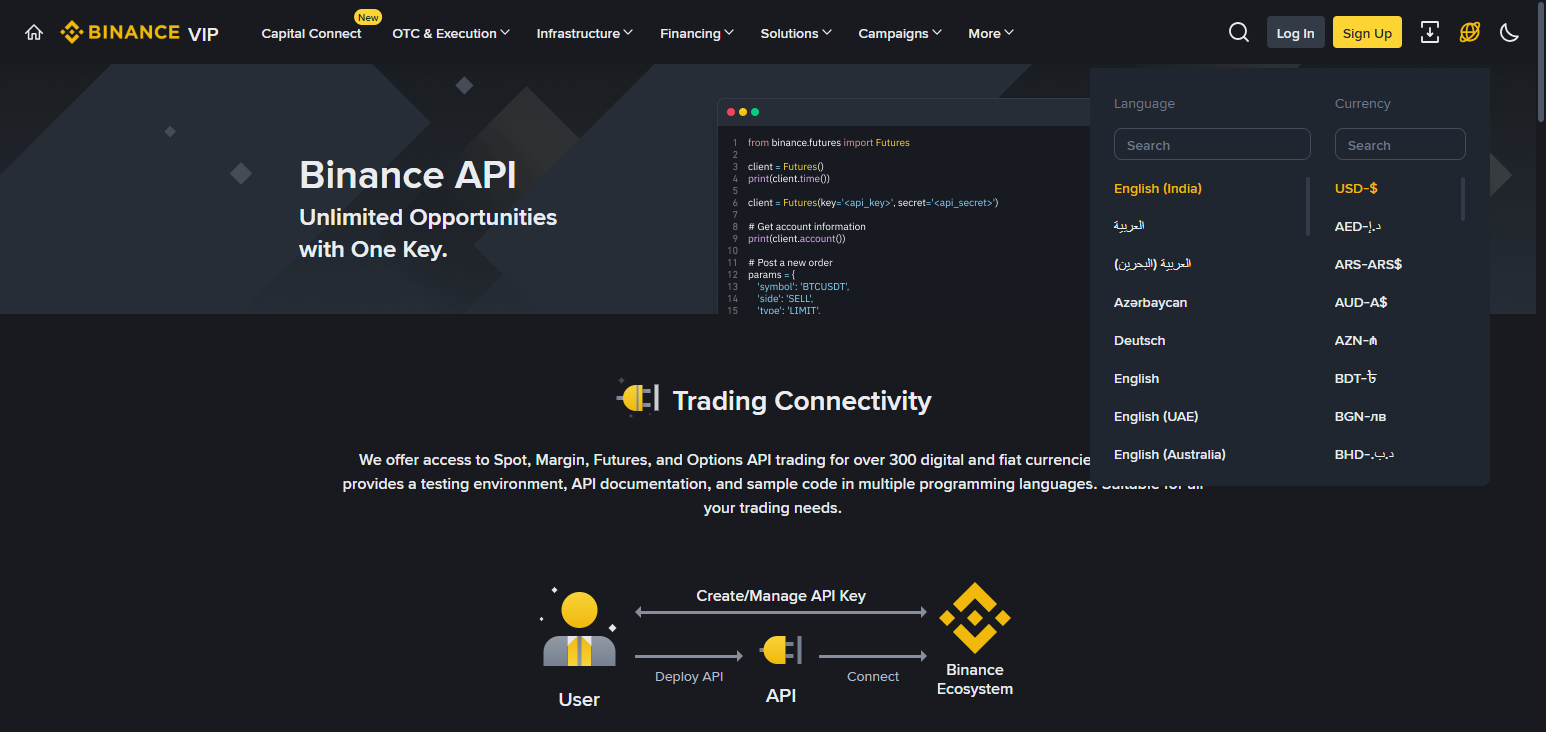Focus the Language search field
Image resolution: width=1546 pixels, height=732 pixels.
point(1212,144)
